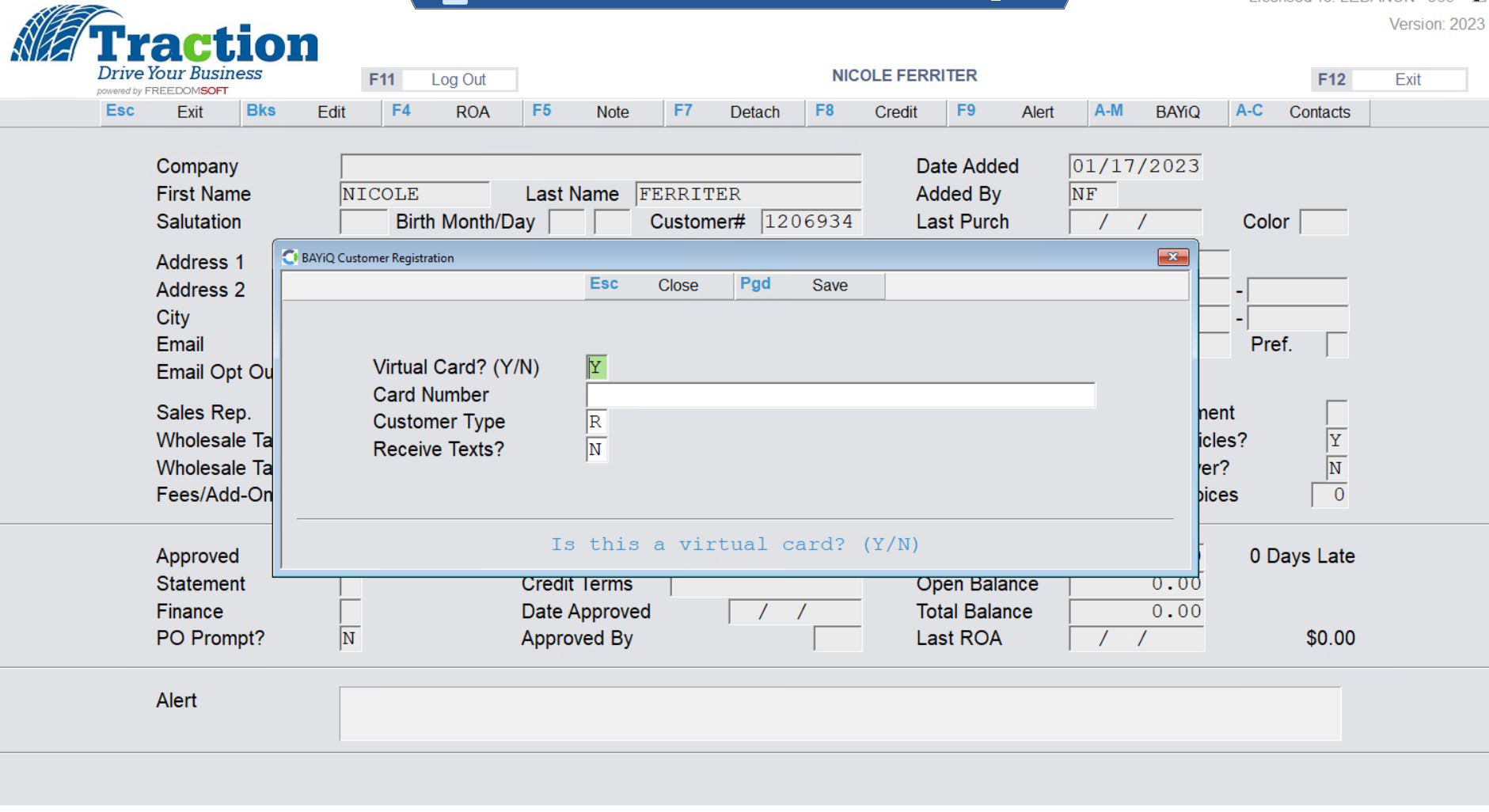Select the Bks Edit toolbar item
The image size is (1489, 812).
(x=311, y=112)
